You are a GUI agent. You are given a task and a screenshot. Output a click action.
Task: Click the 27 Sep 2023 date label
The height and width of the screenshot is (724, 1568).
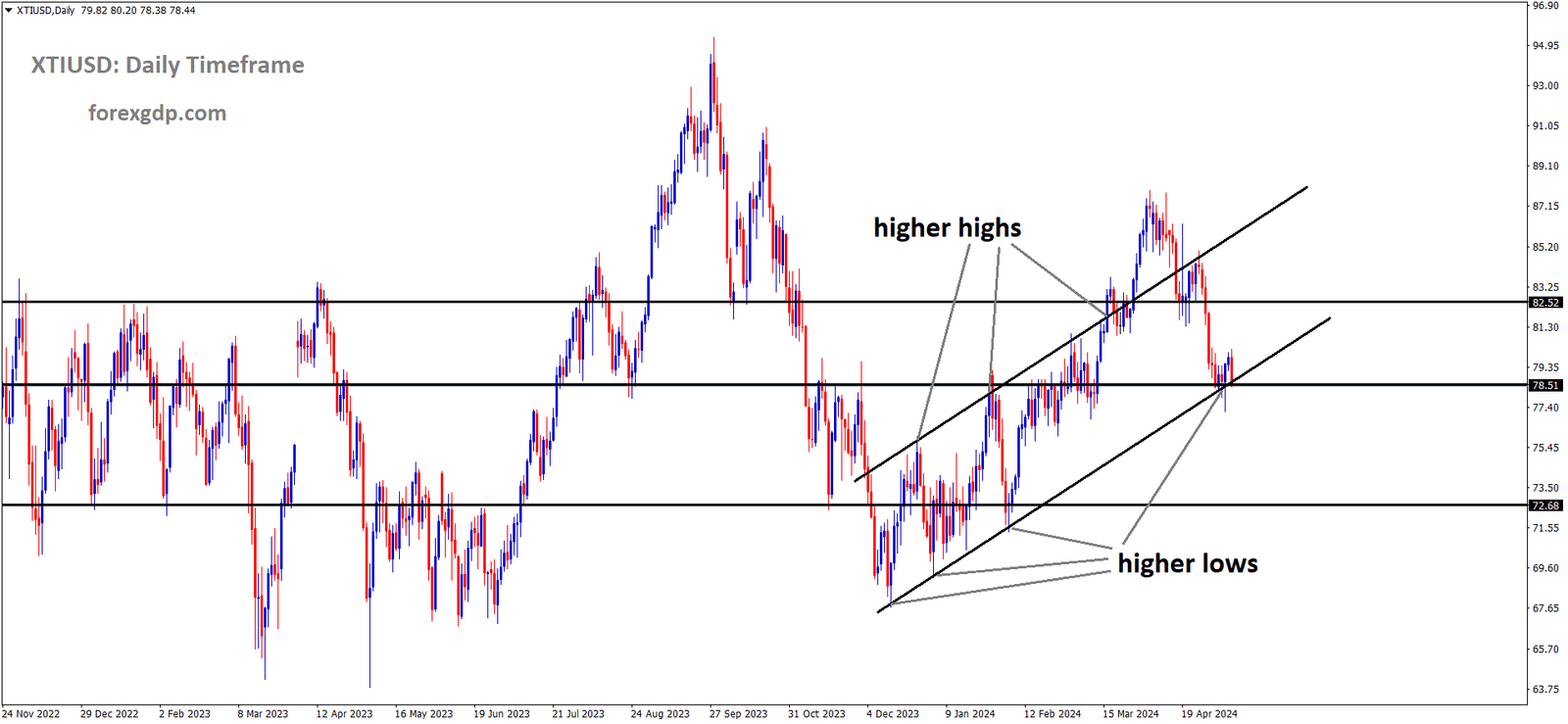click(x=739, y=714)
